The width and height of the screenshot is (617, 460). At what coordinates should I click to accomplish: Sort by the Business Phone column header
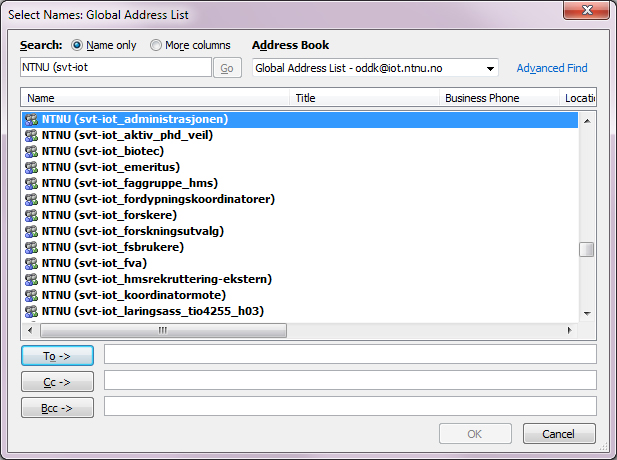[x=499, y=98]
